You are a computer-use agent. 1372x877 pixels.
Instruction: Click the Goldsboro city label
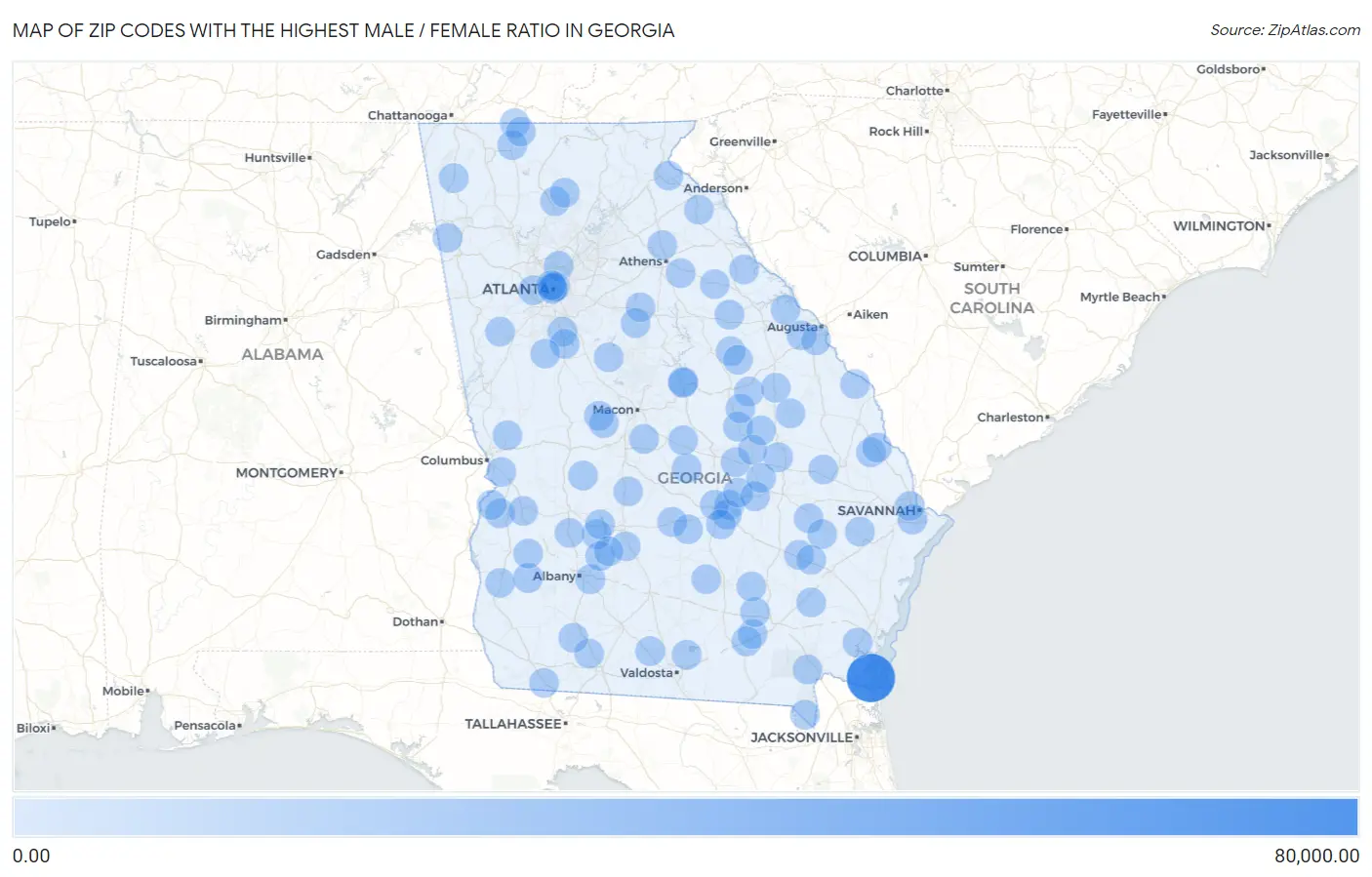coord(1229,70)
